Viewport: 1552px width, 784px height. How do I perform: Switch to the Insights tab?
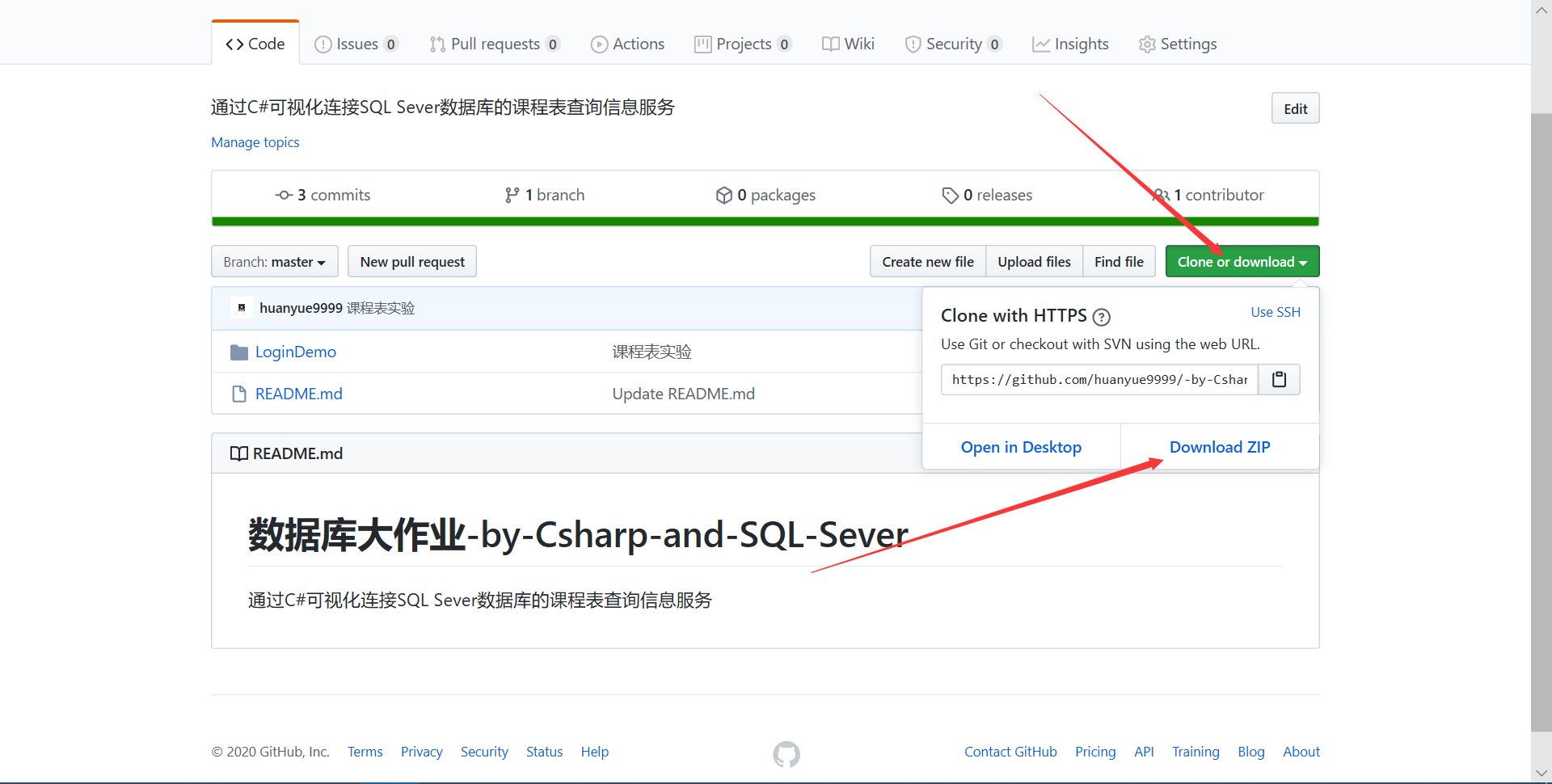(1070, 44)
